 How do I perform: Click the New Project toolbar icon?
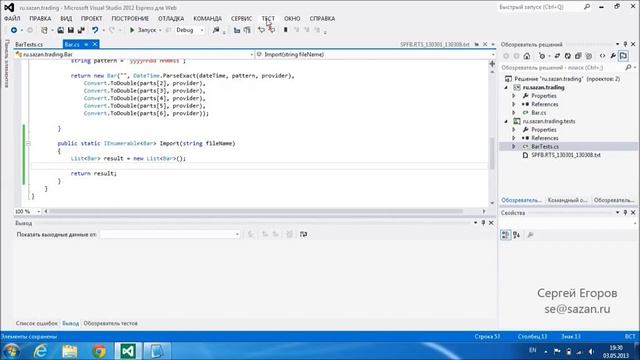pos(44,30)
